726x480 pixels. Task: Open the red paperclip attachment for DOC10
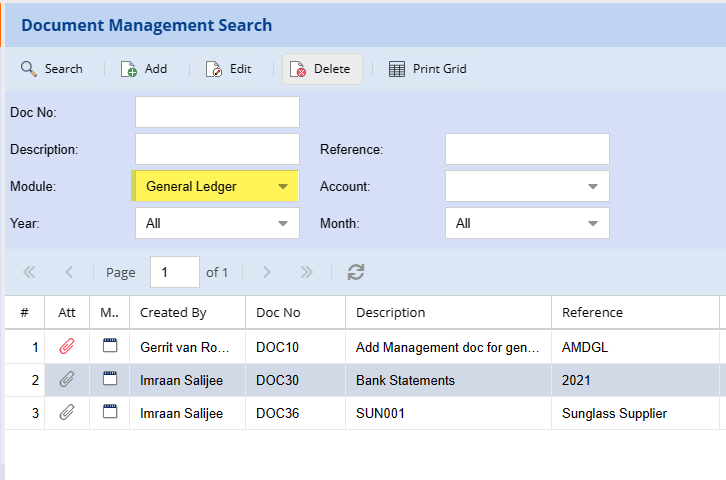click(x=67, y=347)
